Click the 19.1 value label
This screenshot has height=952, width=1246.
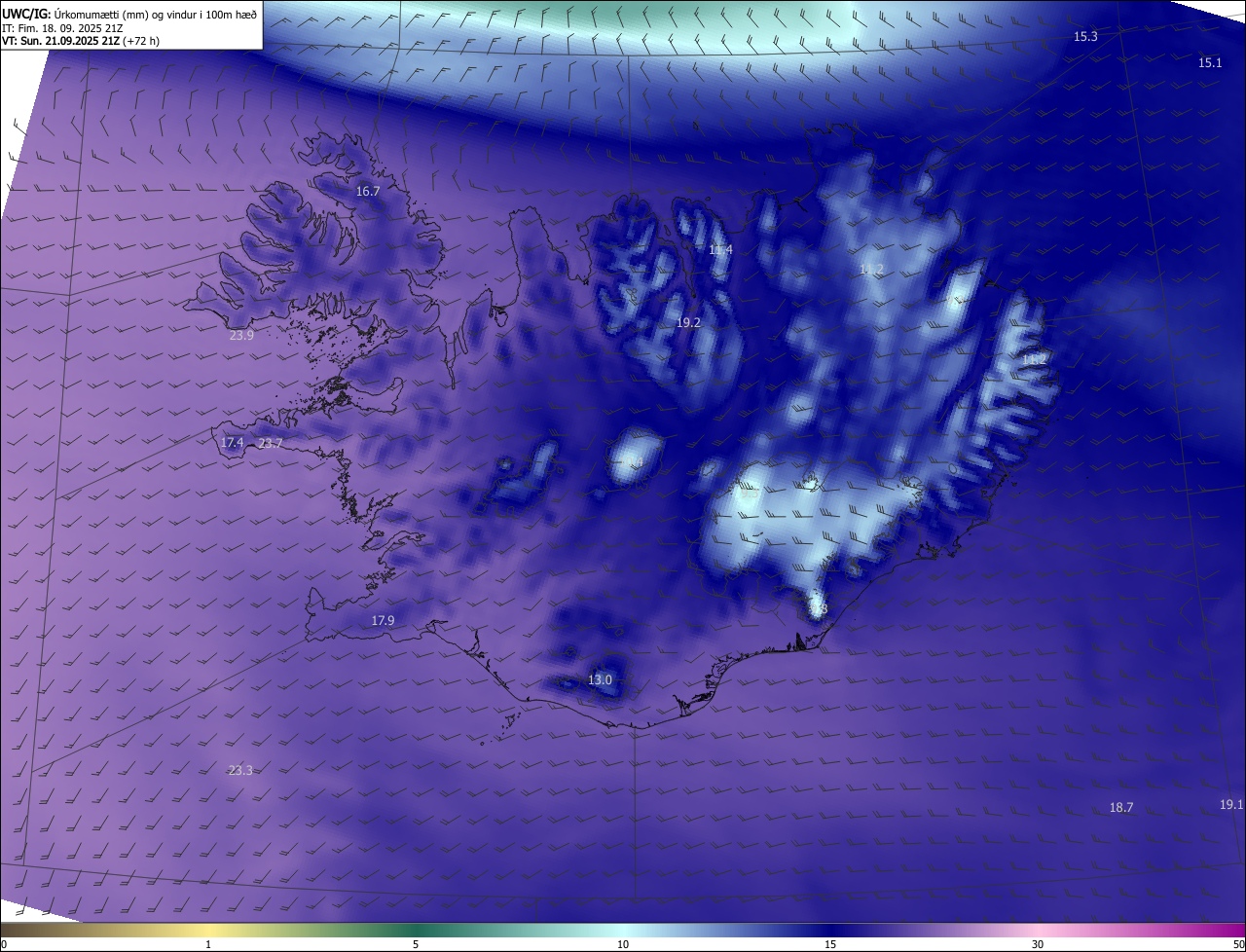point(1231,805)
